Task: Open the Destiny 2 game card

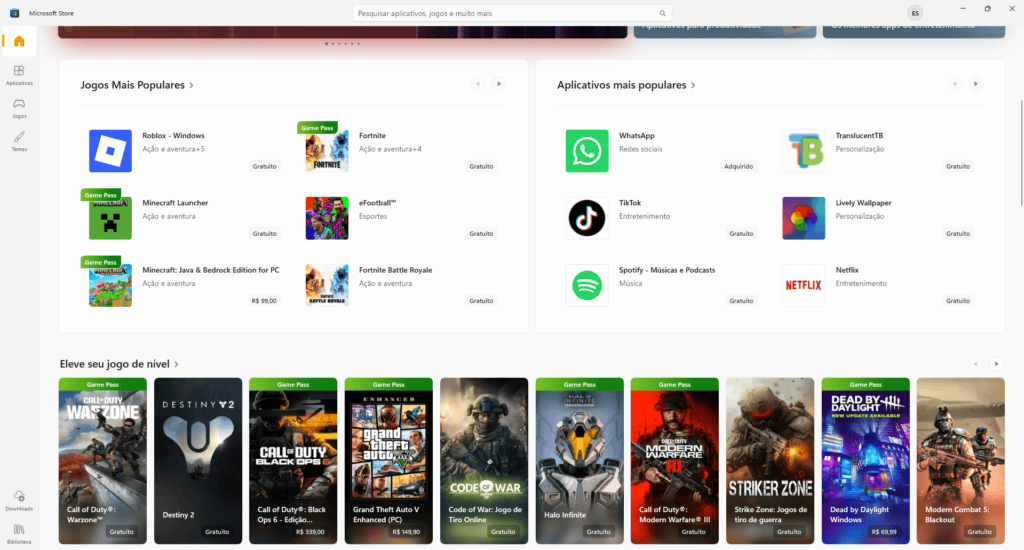Action: (198, 461)
